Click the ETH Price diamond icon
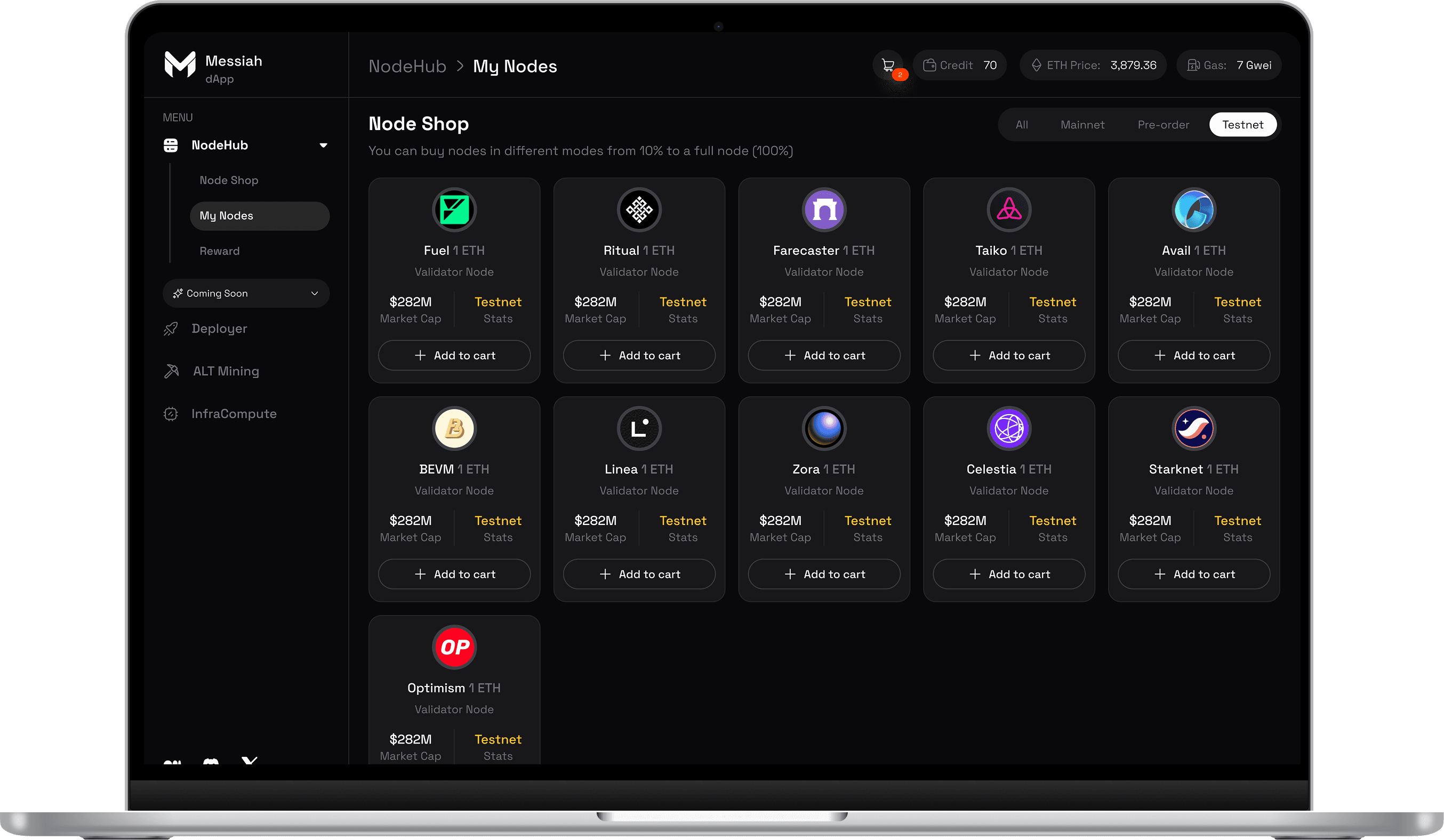The width and height of the screenshot is (1444, 840). tap(1036, 65)
